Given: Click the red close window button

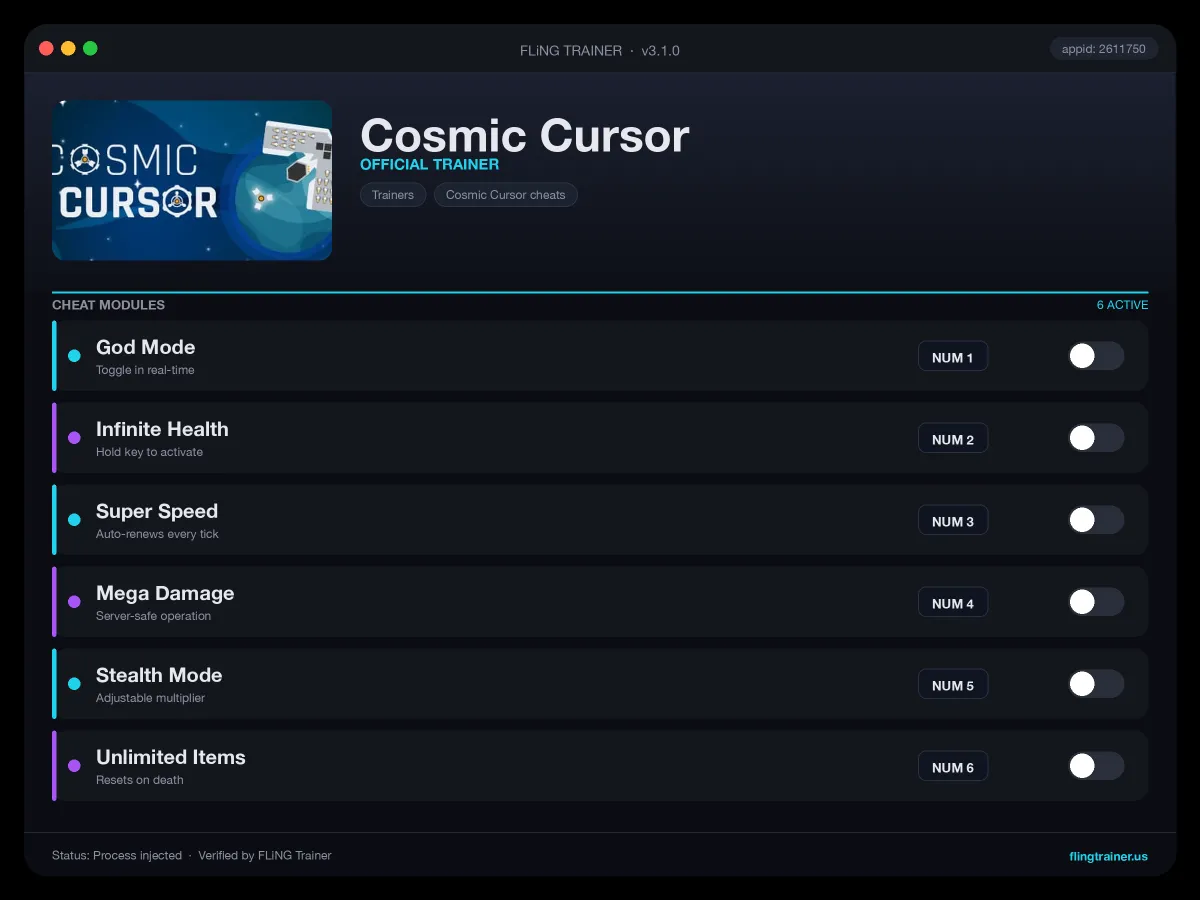Looking at the screenshot, I should (x=46, y=48).
